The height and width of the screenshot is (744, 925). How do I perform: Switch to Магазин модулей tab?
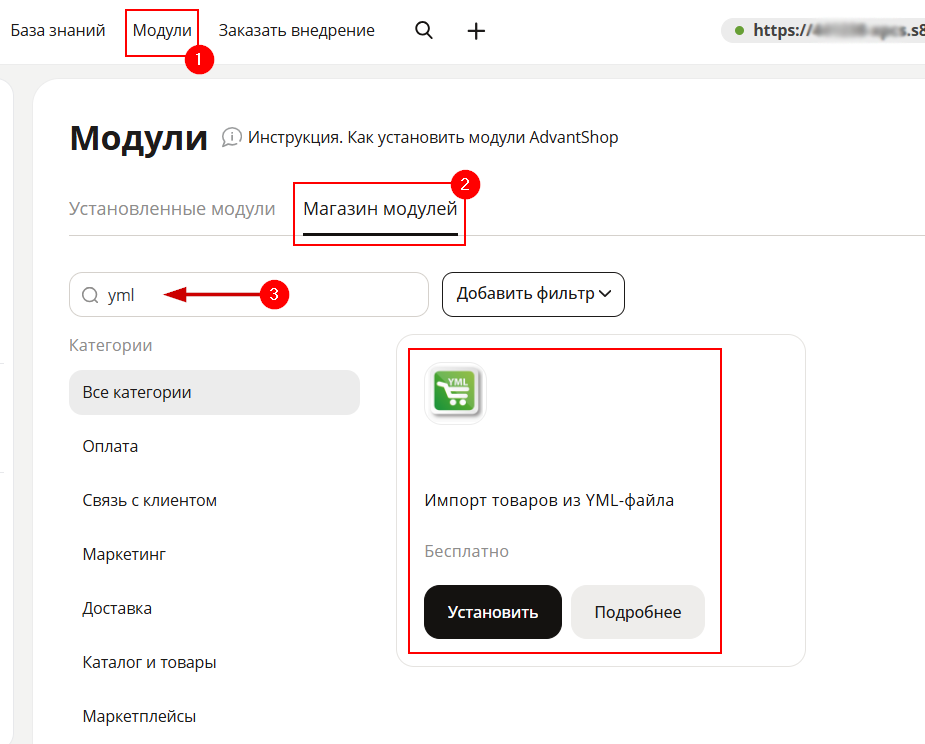click(381, 209)
